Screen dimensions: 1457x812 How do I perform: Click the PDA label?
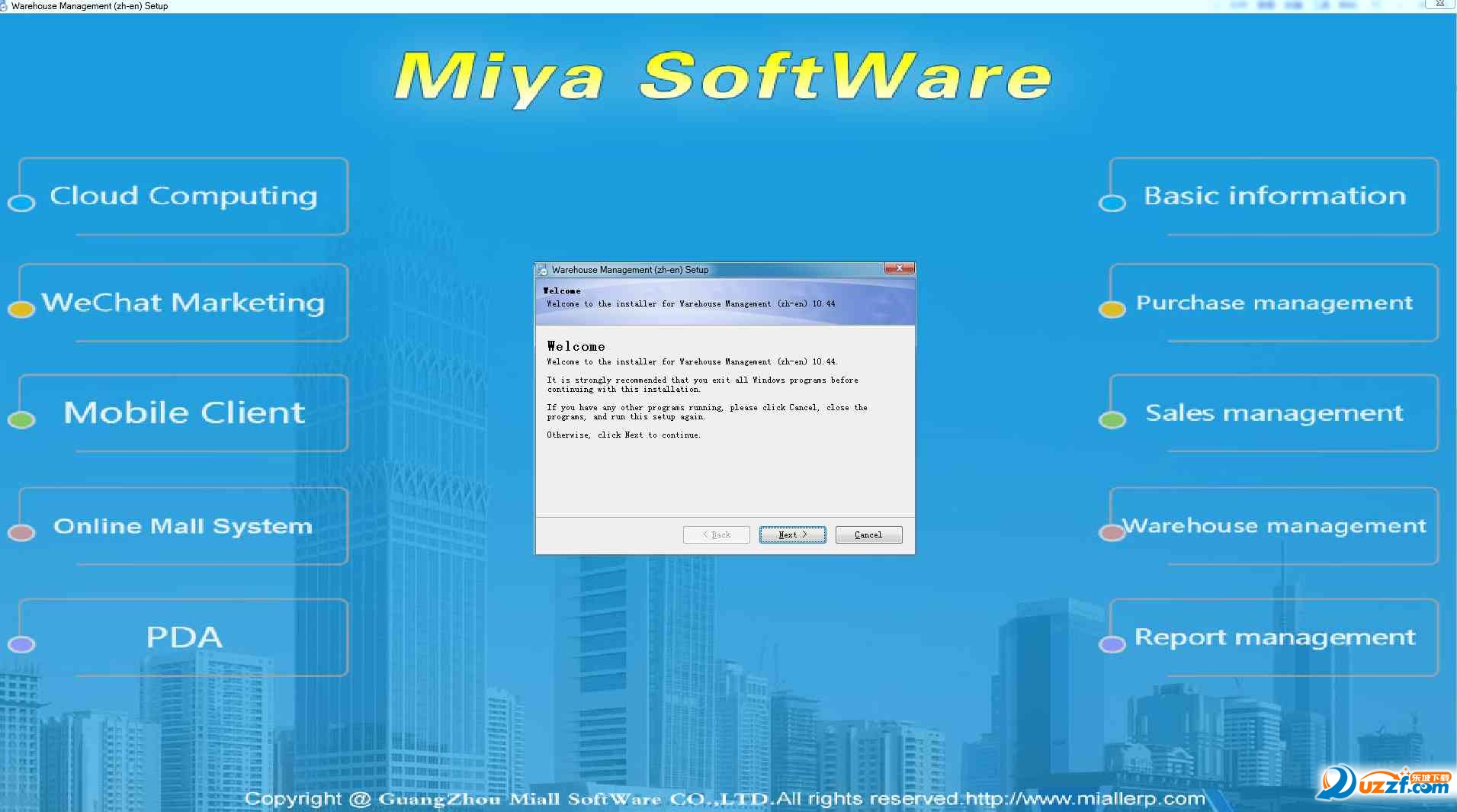coord(184,637)
